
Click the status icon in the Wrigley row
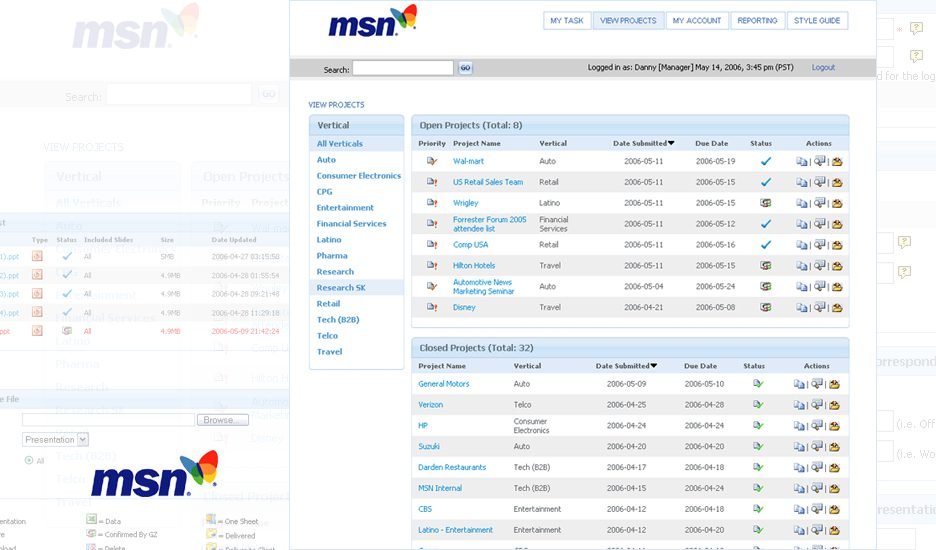coord(765,203)
